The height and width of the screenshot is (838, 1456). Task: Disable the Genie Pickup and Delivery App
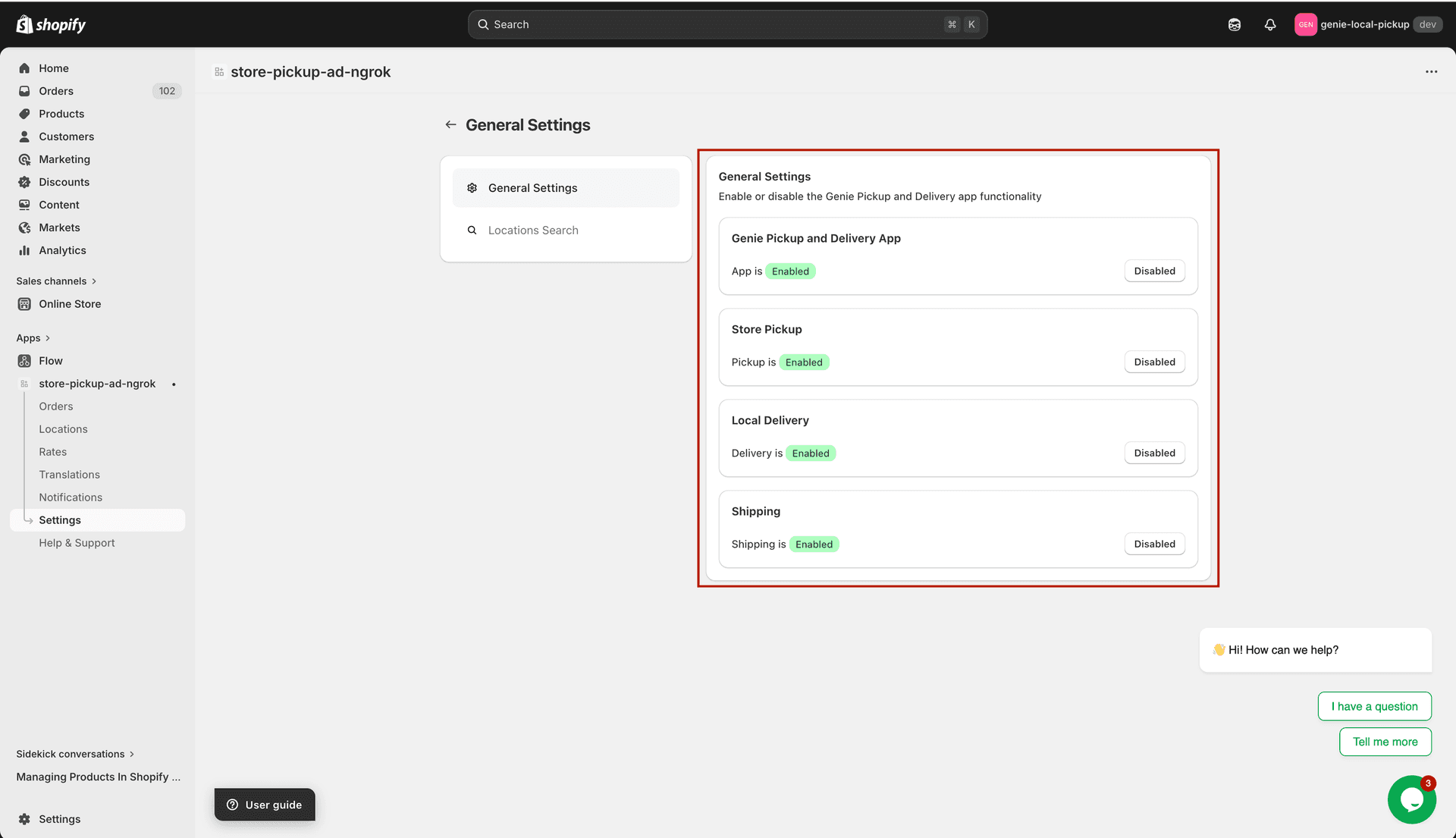pos(1154,271)
